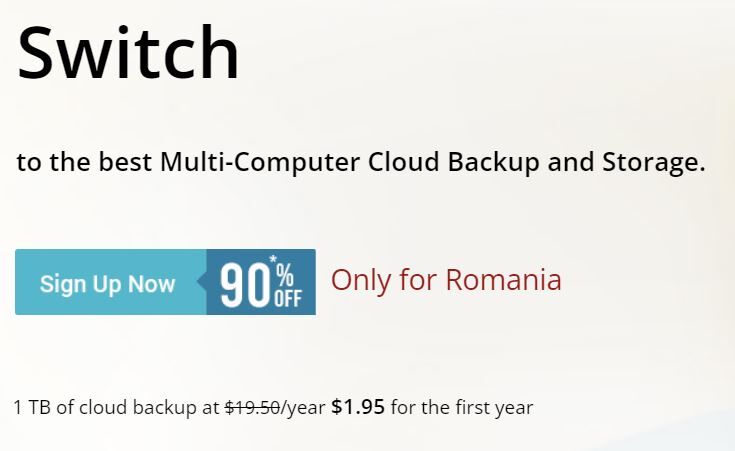Click the "Multi-Computer" word in the tagline
Image resolution: width=735 pixels, height=451 pixels.
[x=260, y=162]
